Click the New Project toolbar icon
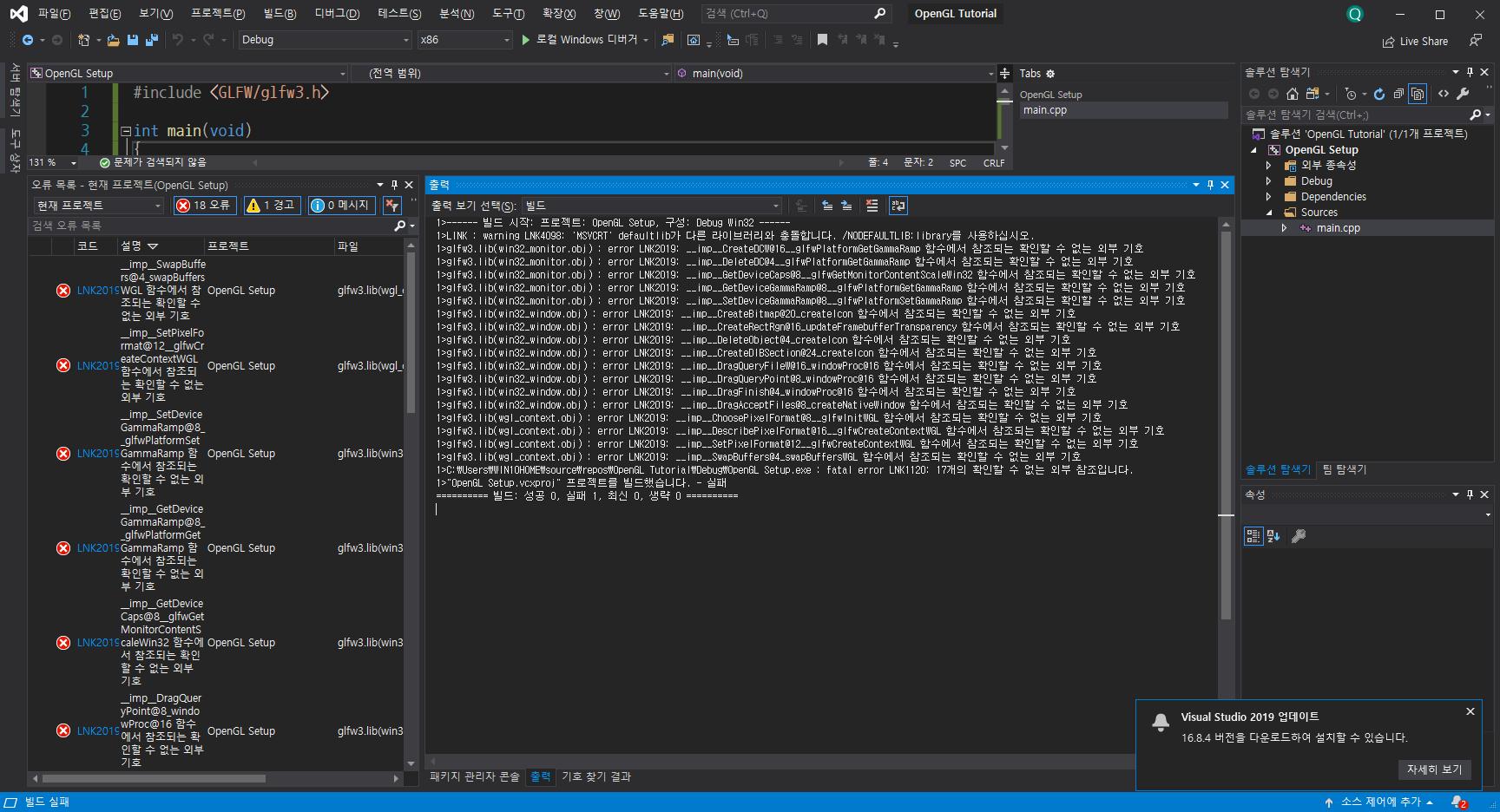Viewport: 1500px width, 812px height. click(x=83, y=40)
